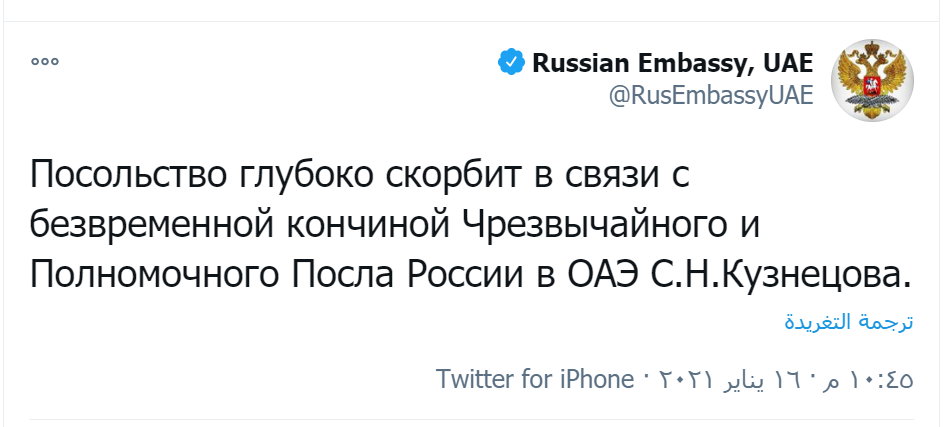Click the word "Посольство" in the tweet
Screen dimensions: 947x427
click(x=131, y=176)
